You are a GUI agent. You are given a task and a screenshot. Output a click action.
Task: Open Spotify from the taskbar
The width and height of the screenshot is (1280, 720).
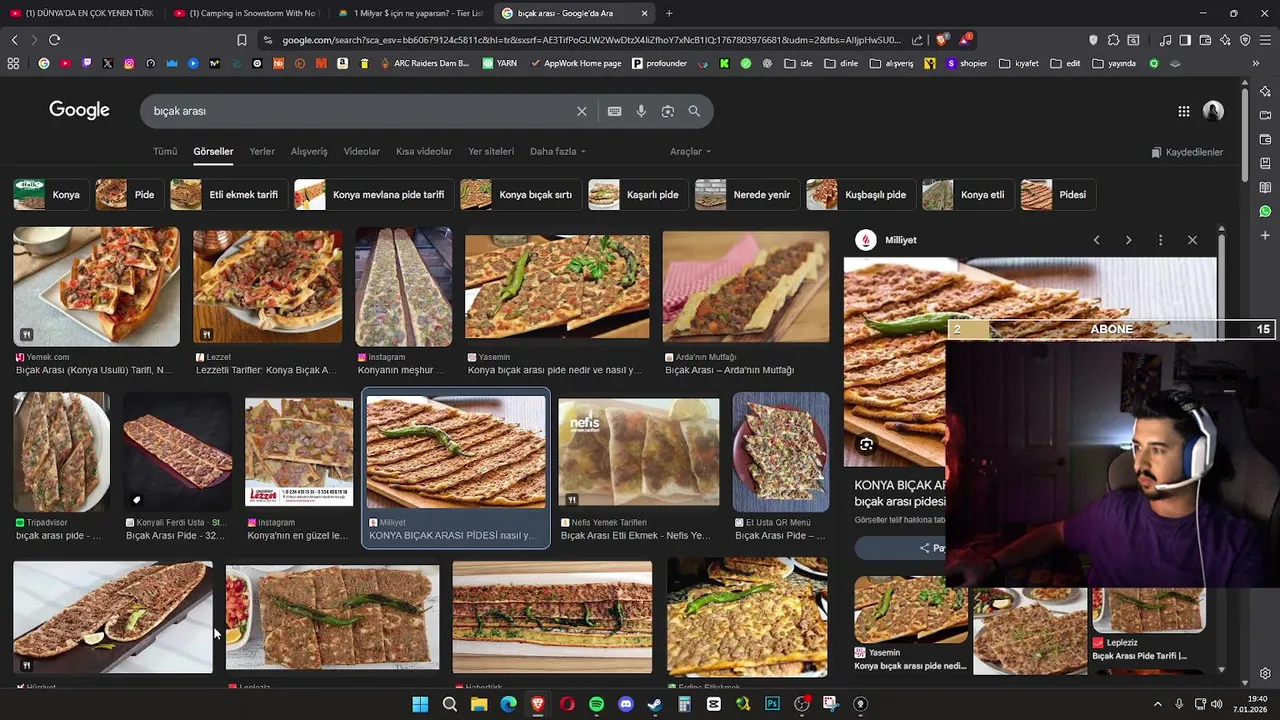[x=597, y=704]
